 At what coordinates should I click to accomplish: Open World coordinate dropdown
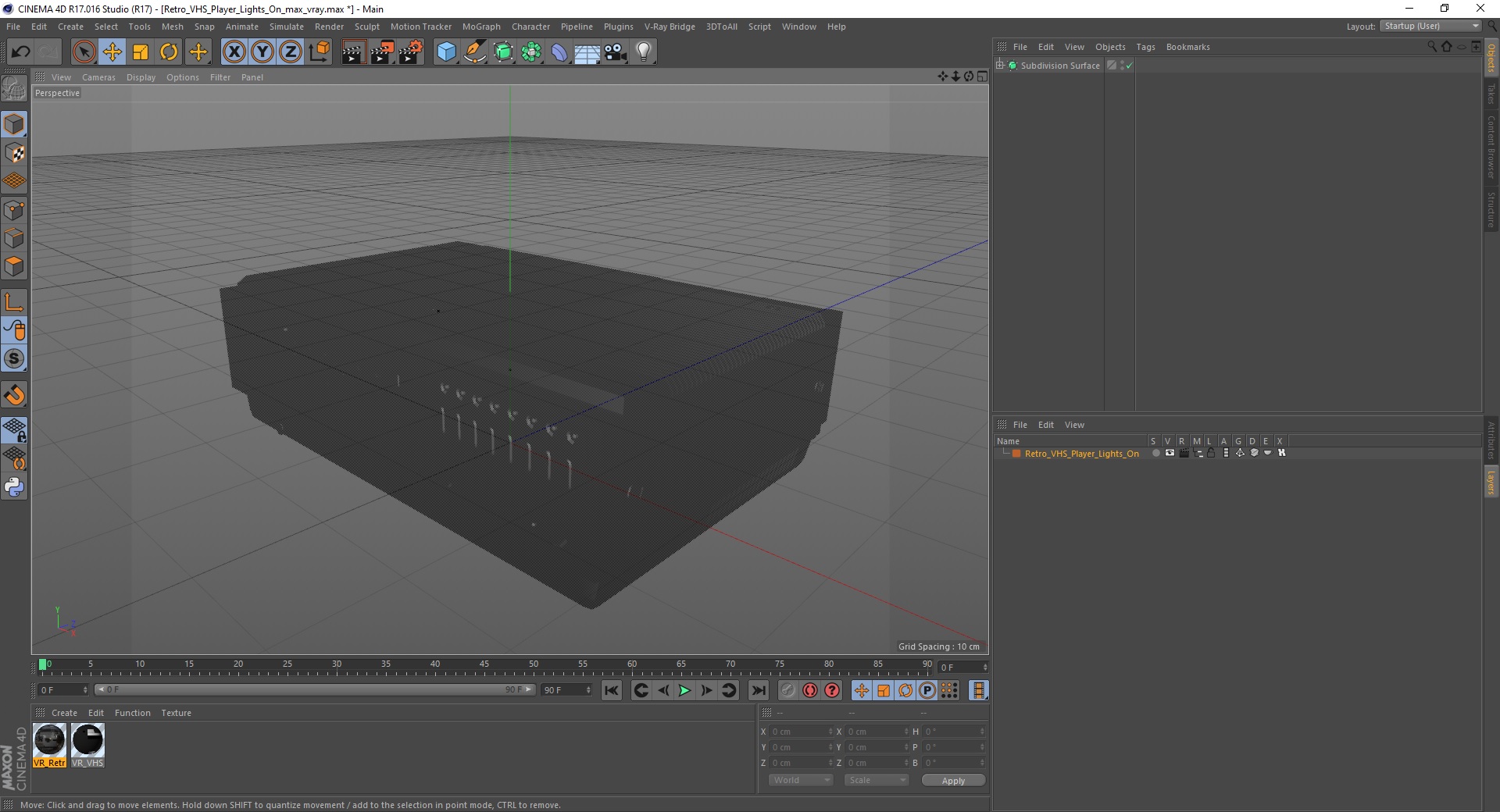801,780
